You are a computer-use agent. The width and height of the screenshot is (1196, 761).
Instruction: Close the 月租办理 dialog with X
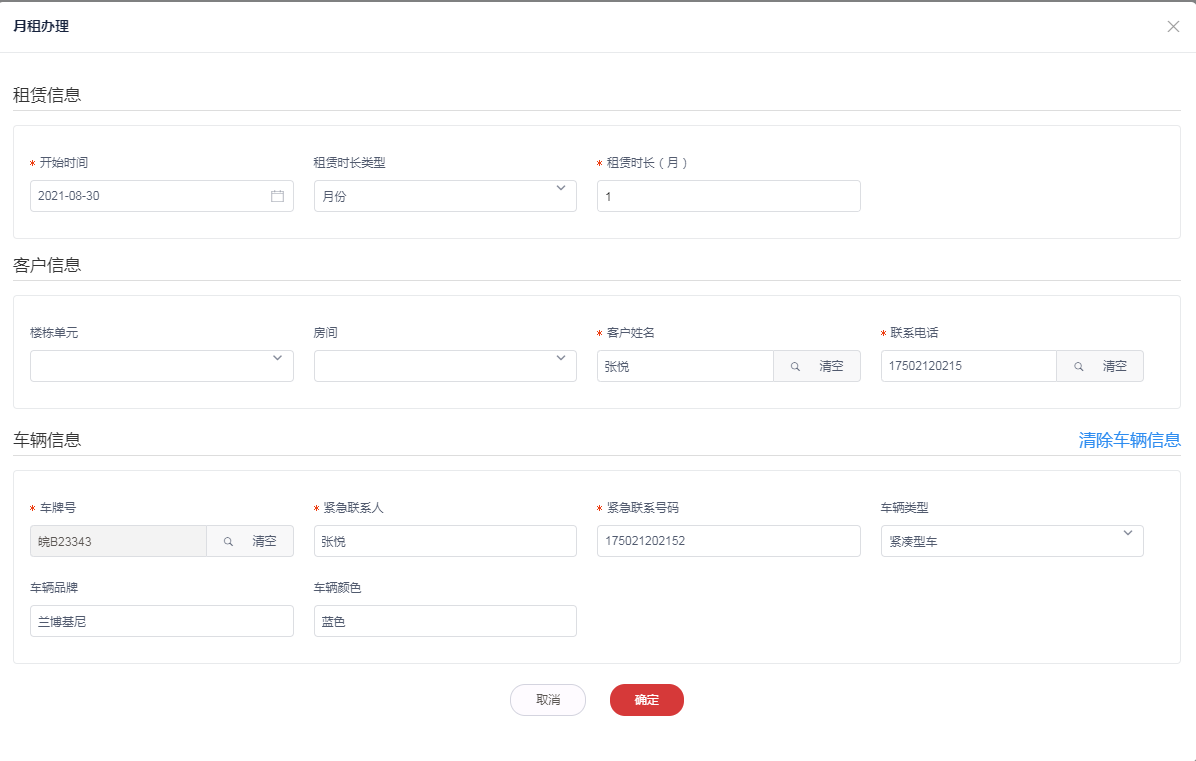[x=1173, y=27]
